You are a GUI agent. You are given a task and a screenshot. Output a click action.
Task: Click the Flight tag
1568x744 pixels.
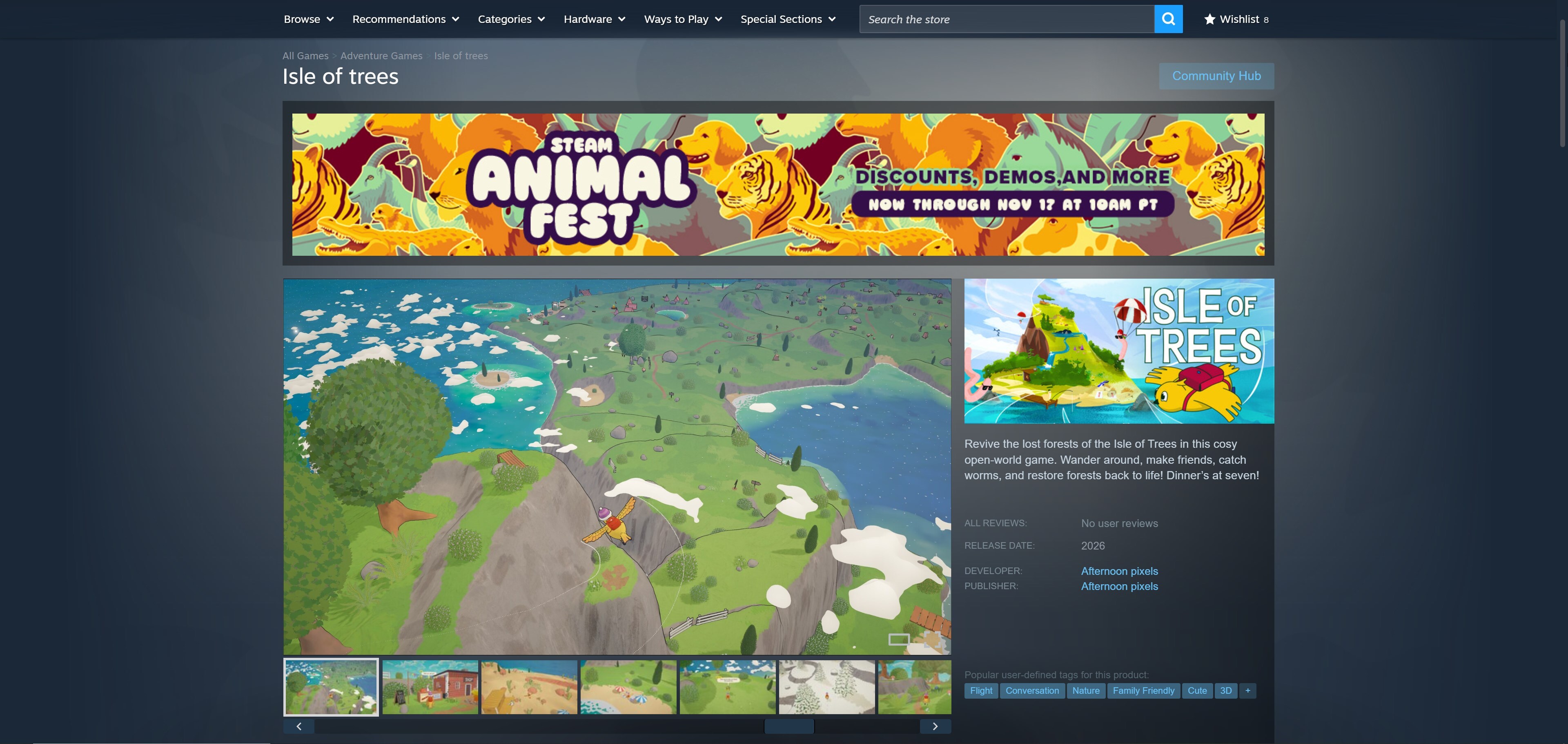coord(980,690)
